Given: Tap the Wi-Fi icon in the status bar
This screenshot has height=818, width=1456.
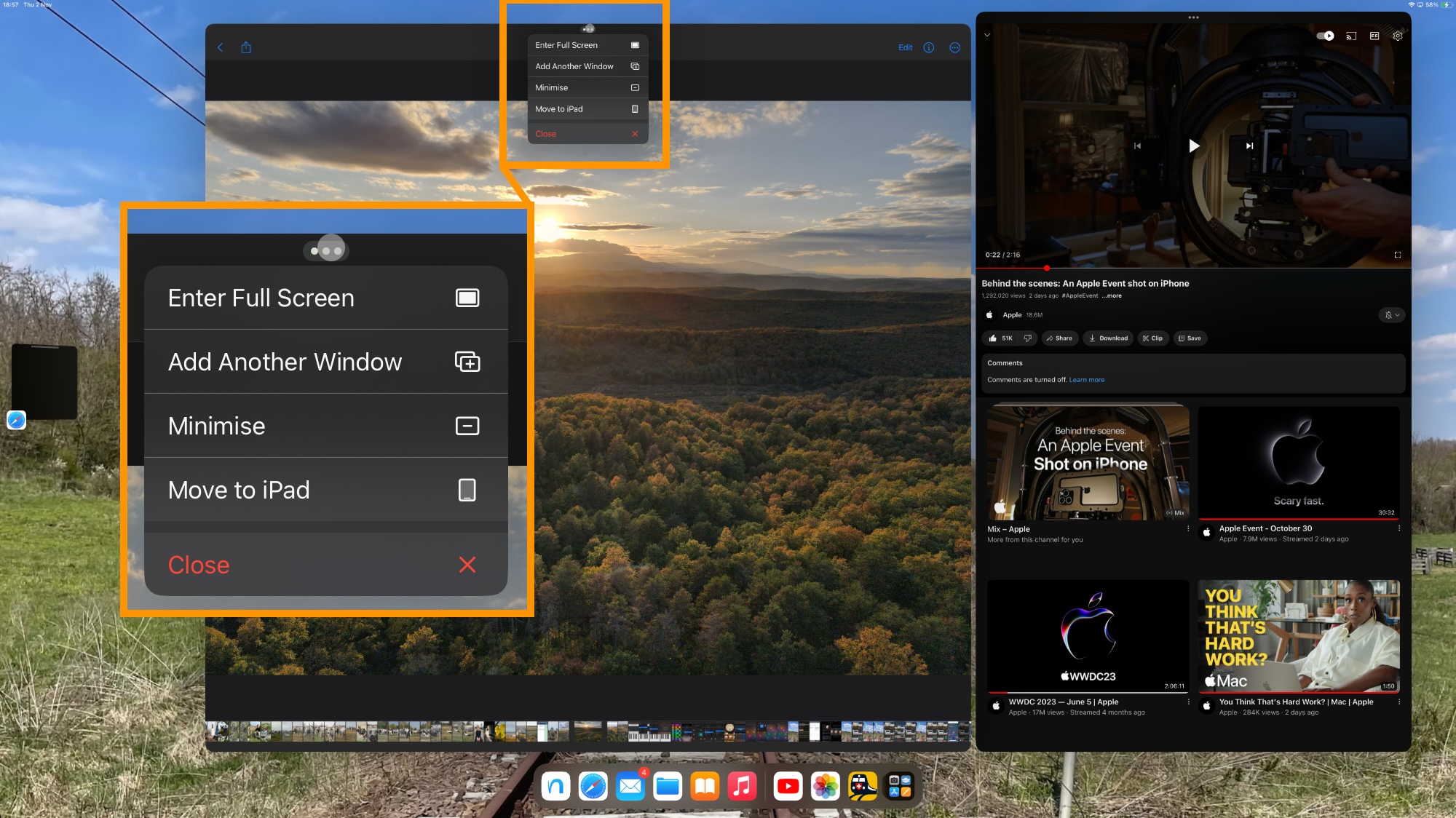Looking at the screenshot, I should pos(1411,4).
